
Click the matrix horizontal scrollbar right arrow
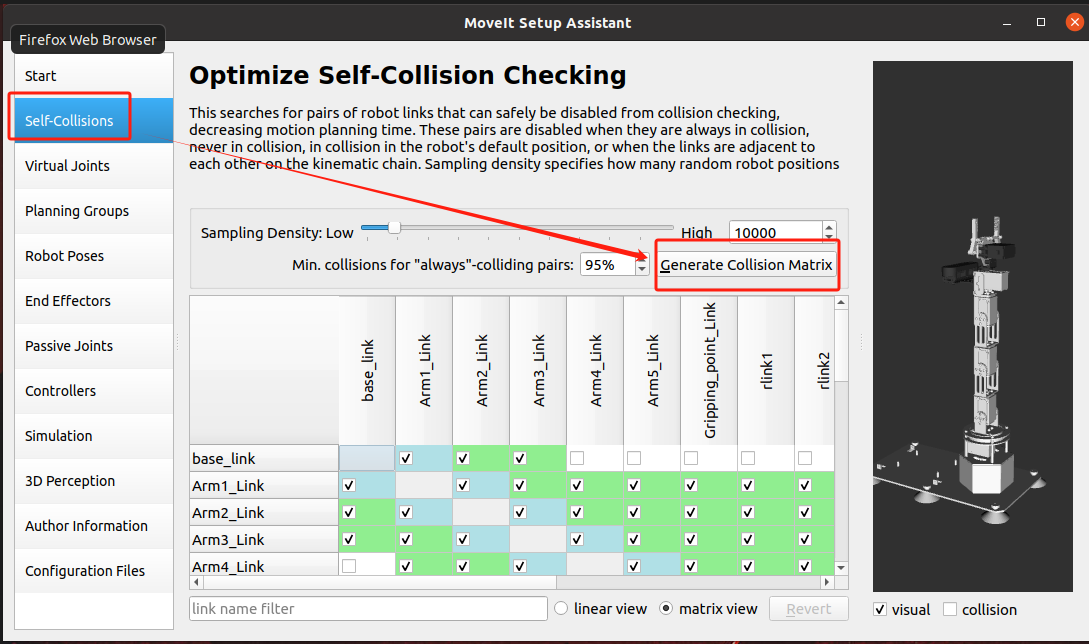click(826, 582)
